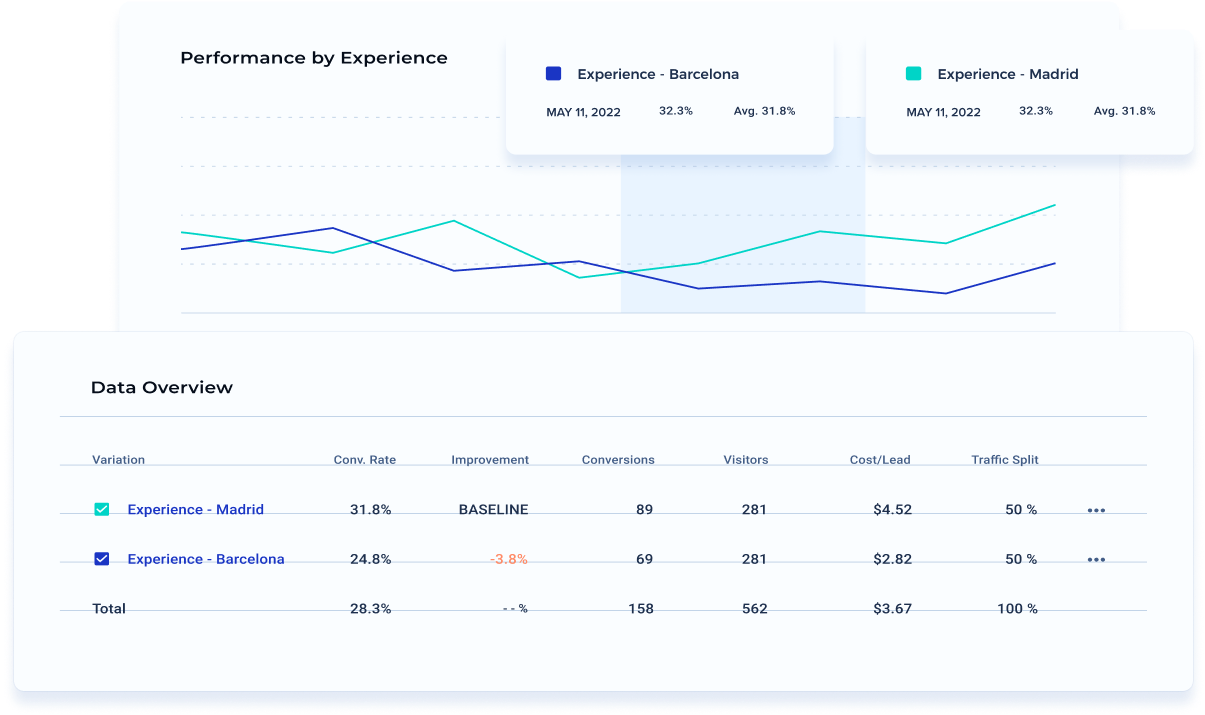
Task: Select the MAY 11, 2022 tooltip for Barcelona
Action: [583, 112]
